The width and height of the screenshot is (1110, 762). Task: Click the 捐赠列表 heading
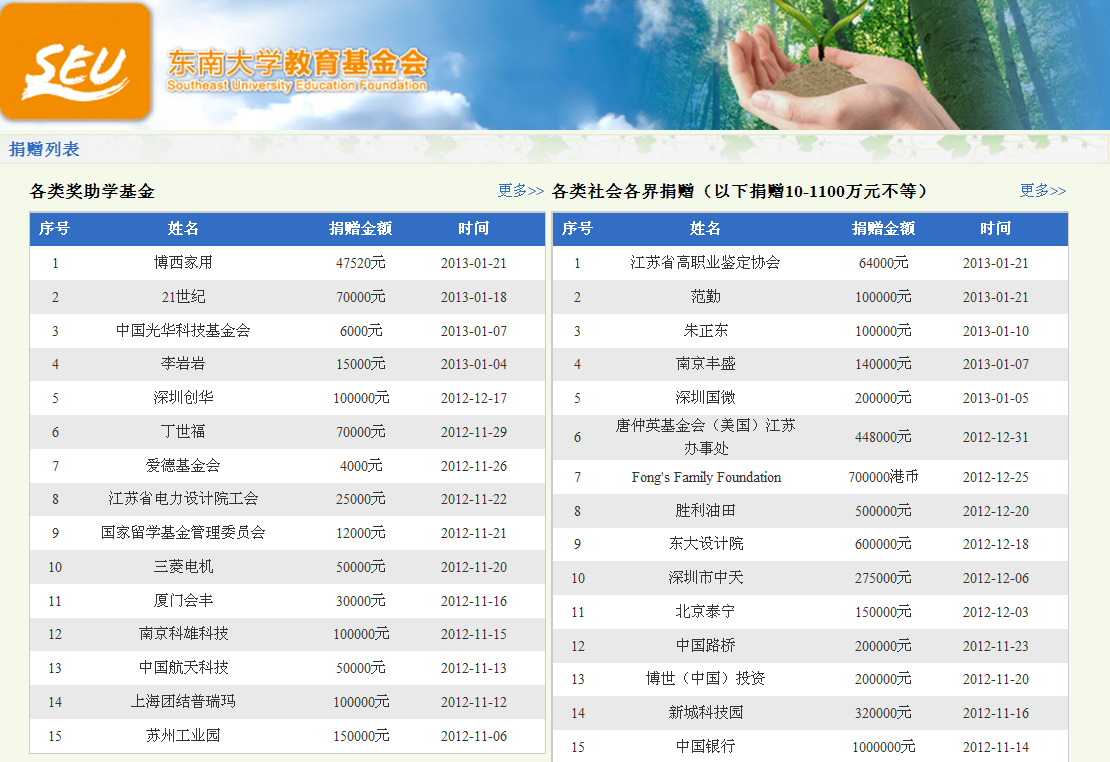pyautogui.click(x=44, y=149)
